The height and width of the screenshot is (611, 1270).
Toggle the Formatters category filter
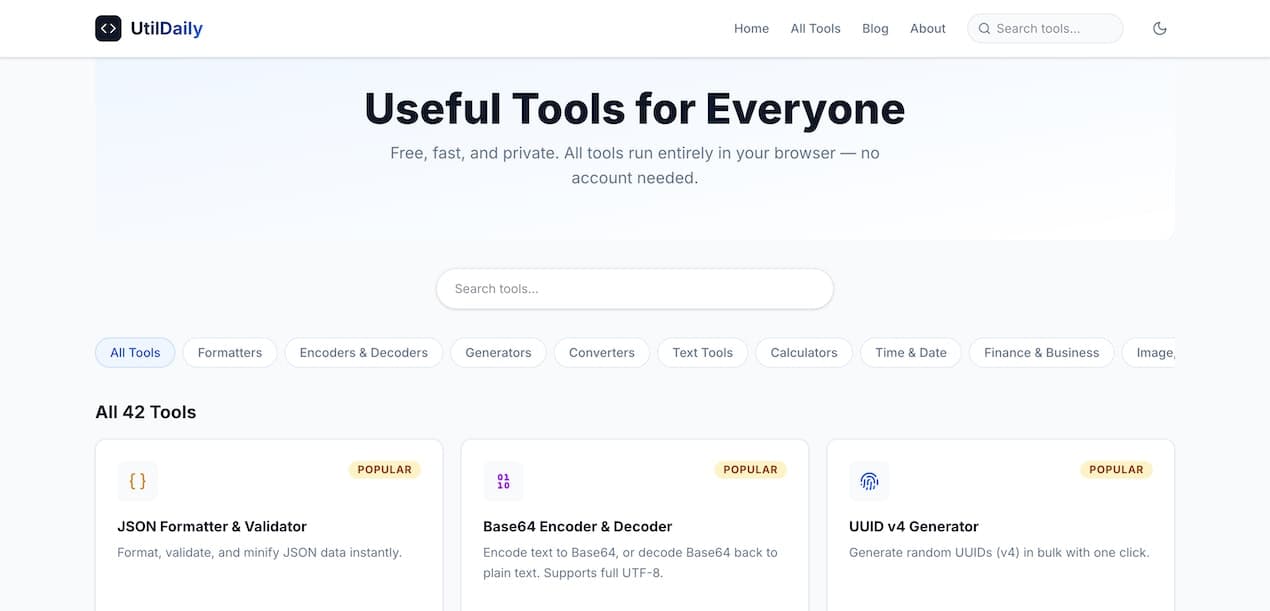229,352
